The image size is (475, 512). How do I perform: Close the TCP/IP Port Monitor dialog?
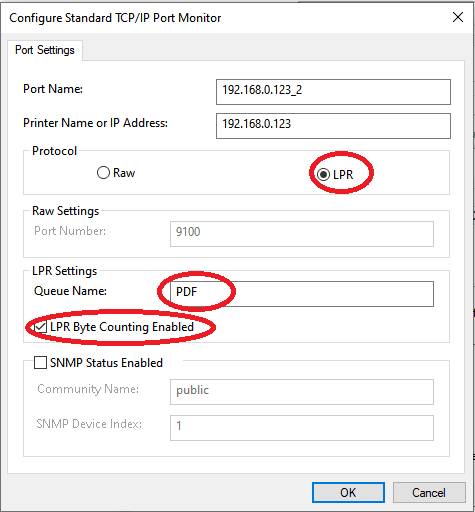458,17
